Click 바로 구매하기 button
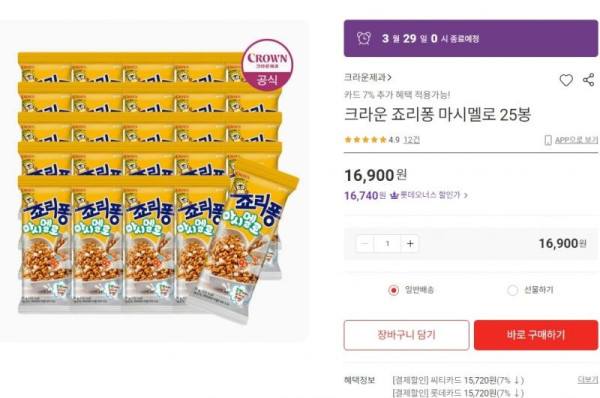The width and height of the screenshot is (600, 398). coord(536,335)
